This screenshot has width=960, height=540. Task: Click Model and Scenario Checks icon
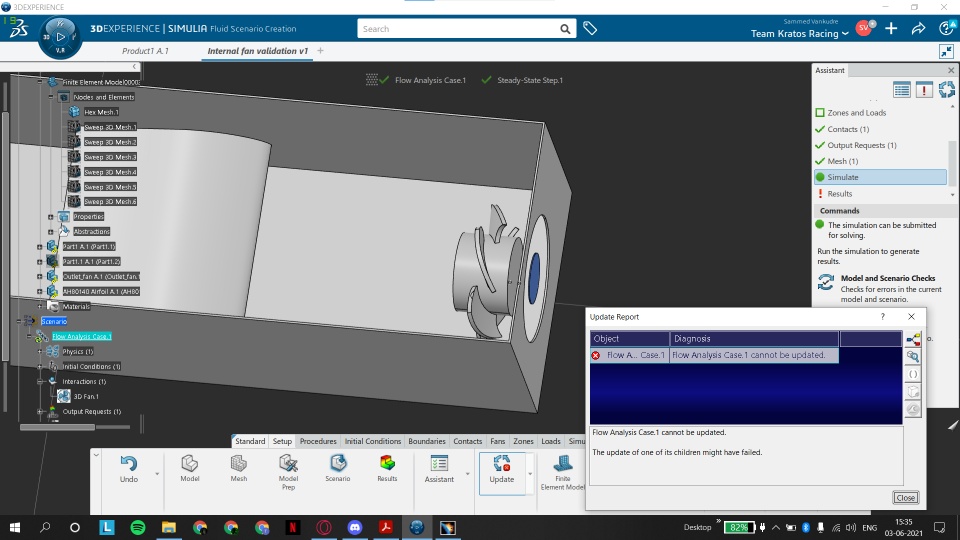tap(826, 282)
